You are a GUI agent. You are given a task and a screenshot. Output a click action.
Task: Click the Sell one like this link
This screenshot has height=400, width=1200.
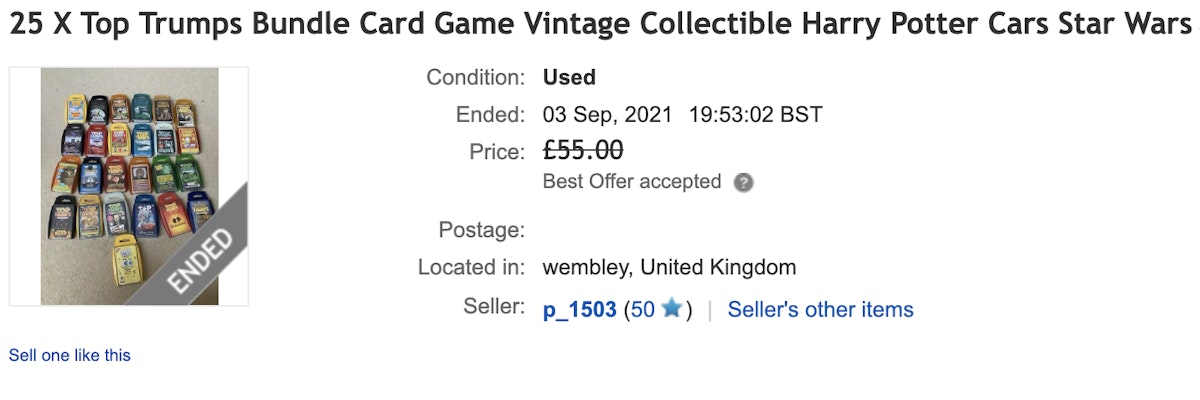pos(70,355)
